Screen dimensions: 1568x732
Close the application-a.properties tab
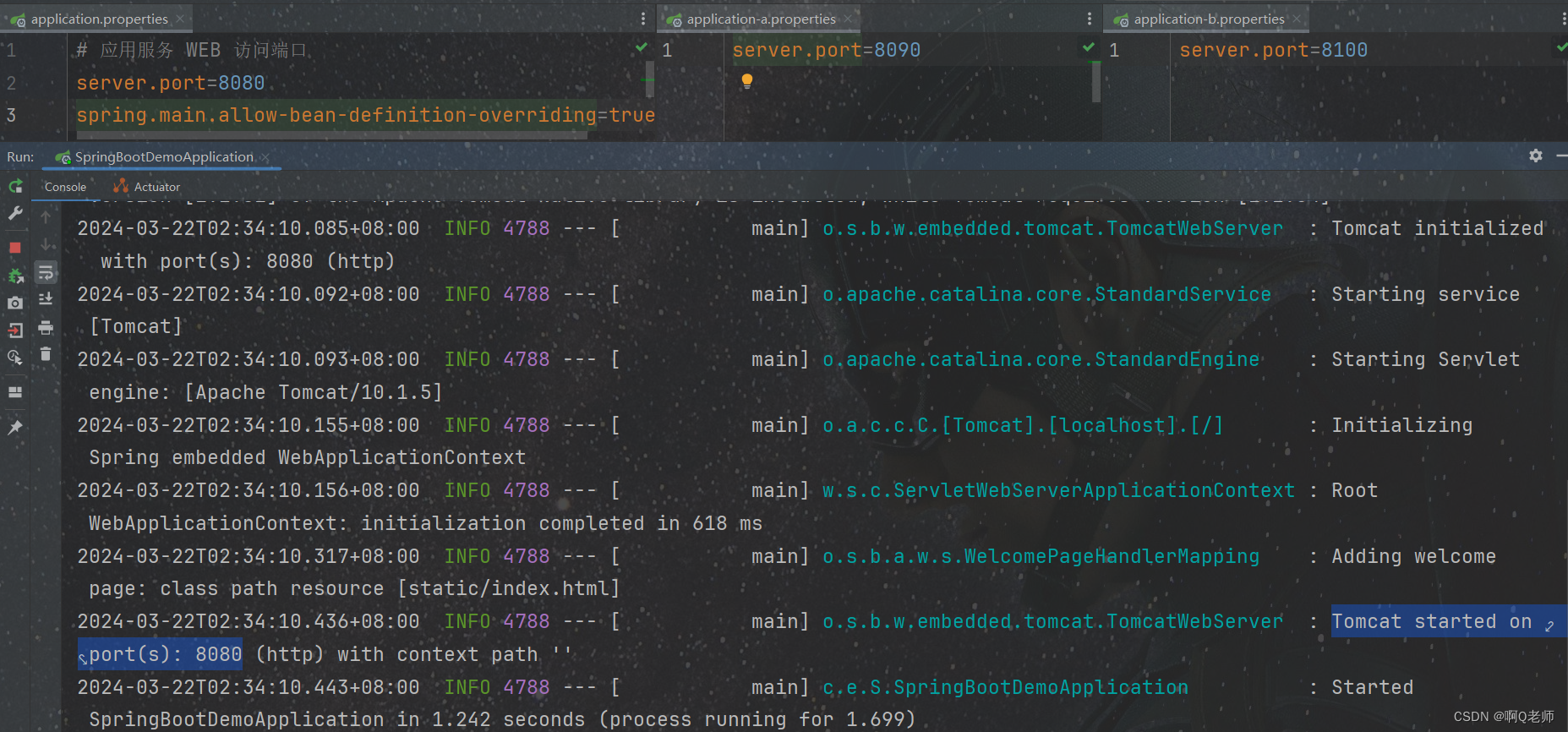point(848,19)
